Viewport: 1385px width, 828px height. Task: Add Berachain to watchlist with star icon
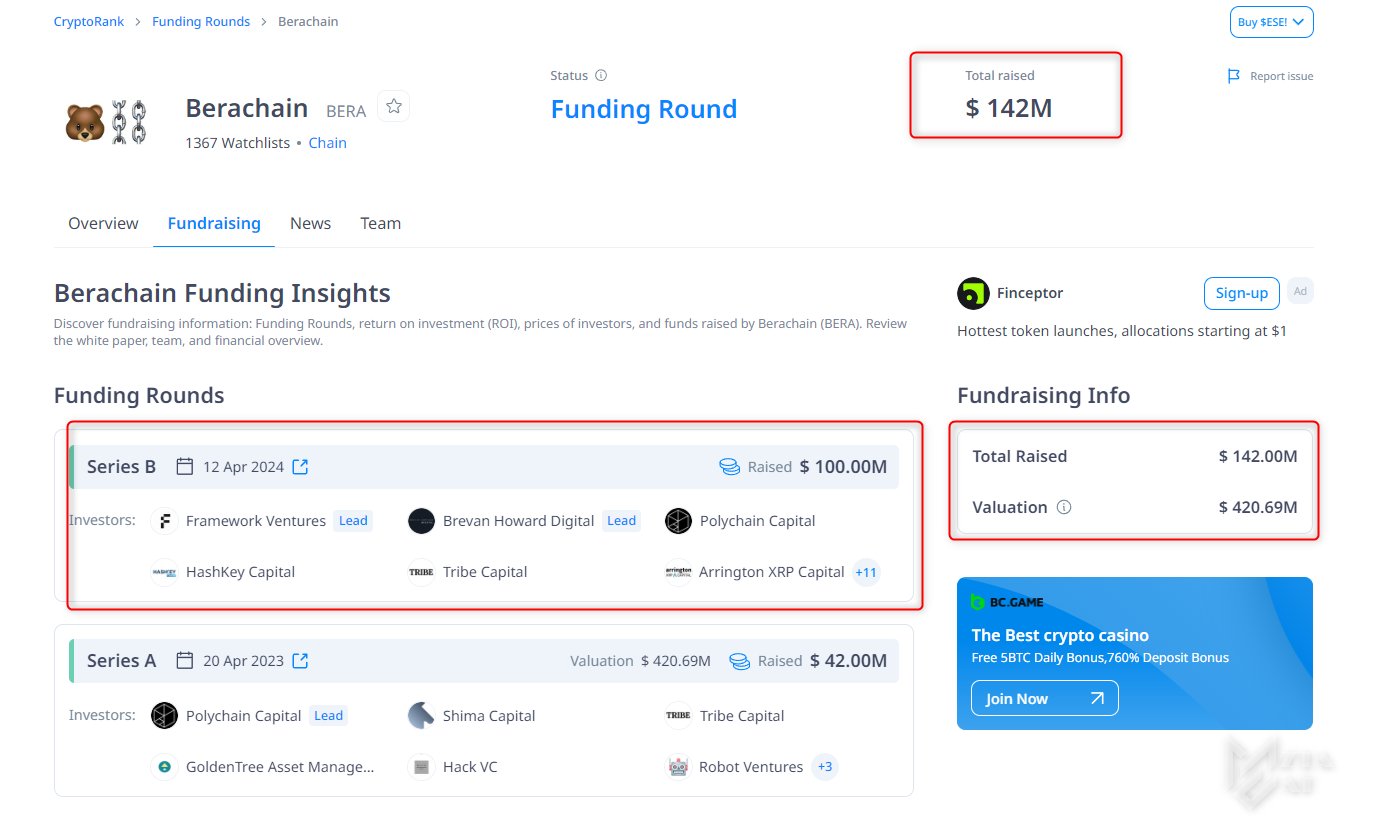pyautogui.click(x=394, y=107)
